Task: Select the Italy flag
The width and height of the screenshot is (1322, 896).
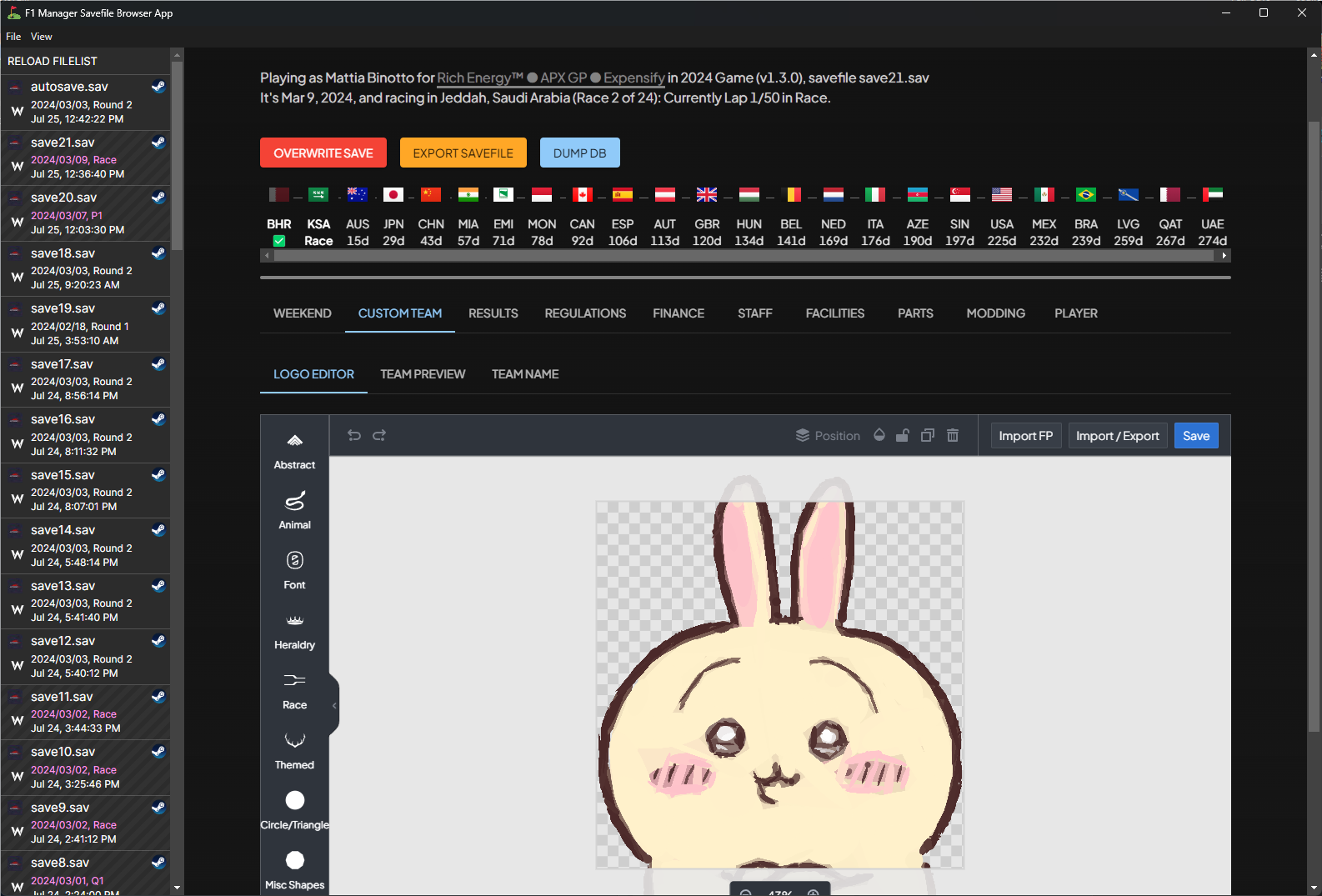Action: pos(875,194)
